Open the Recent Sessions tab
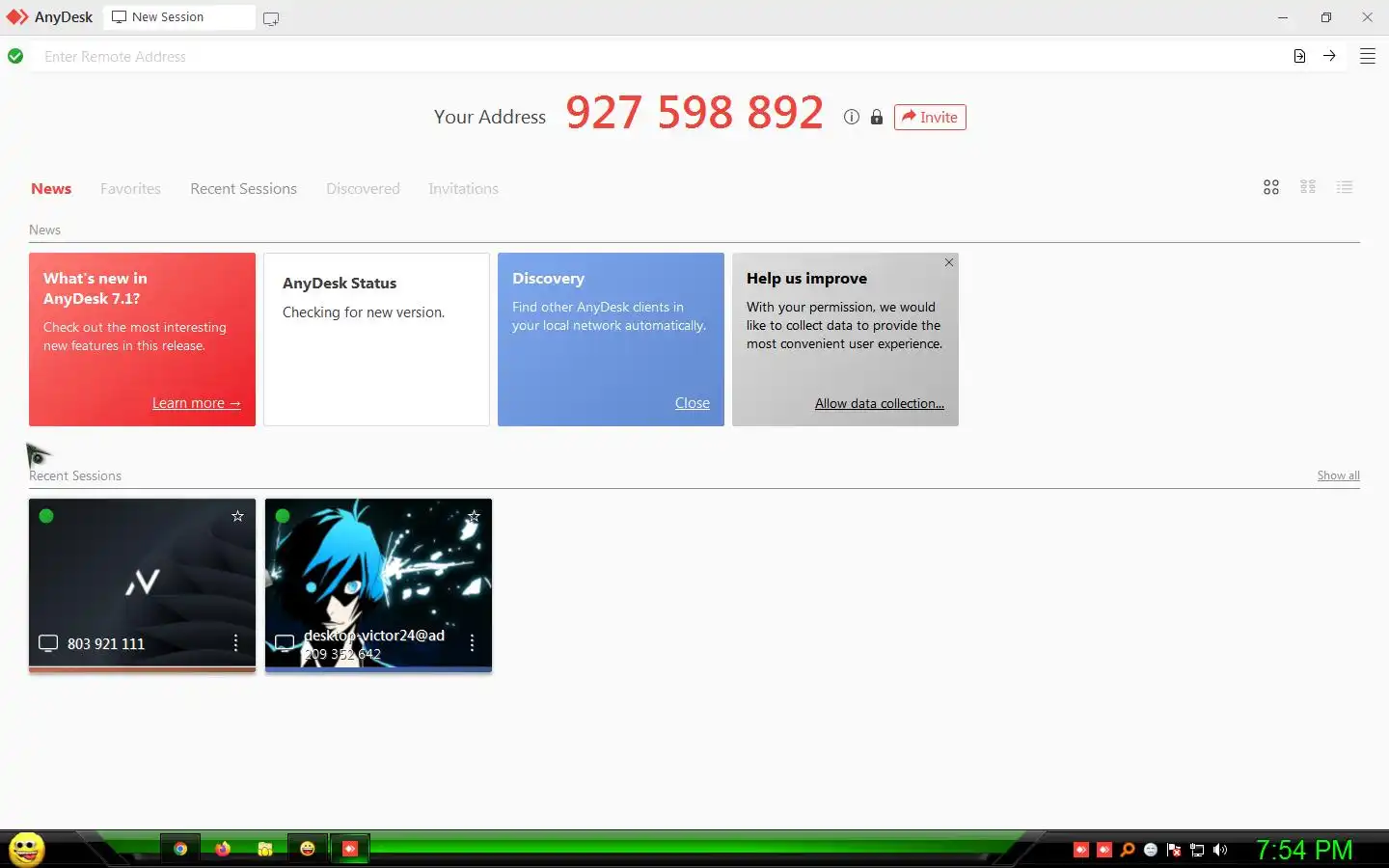This screenshot has width=1389, height=868. pyautogui.click(x=243, y=189)
